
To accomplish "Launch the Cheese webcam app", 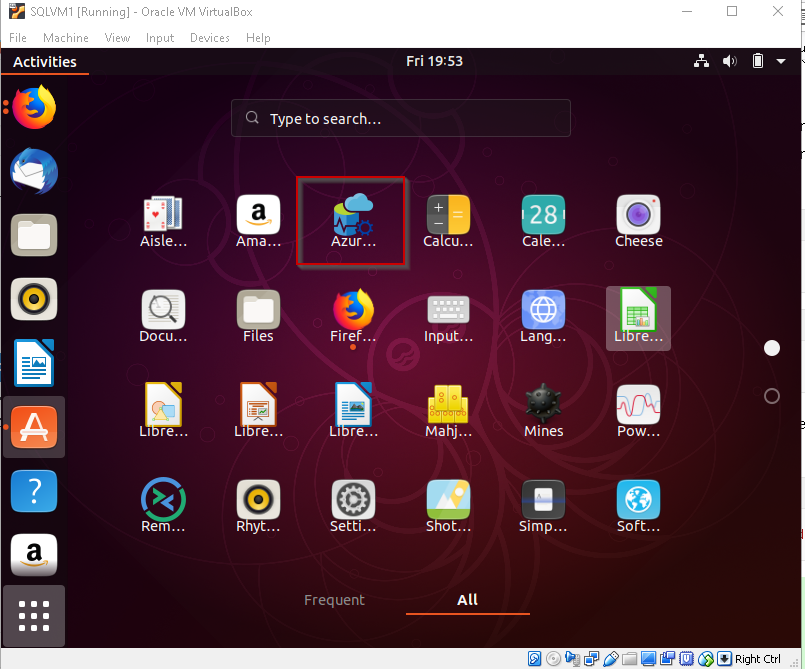I will (x=638, y=222).
